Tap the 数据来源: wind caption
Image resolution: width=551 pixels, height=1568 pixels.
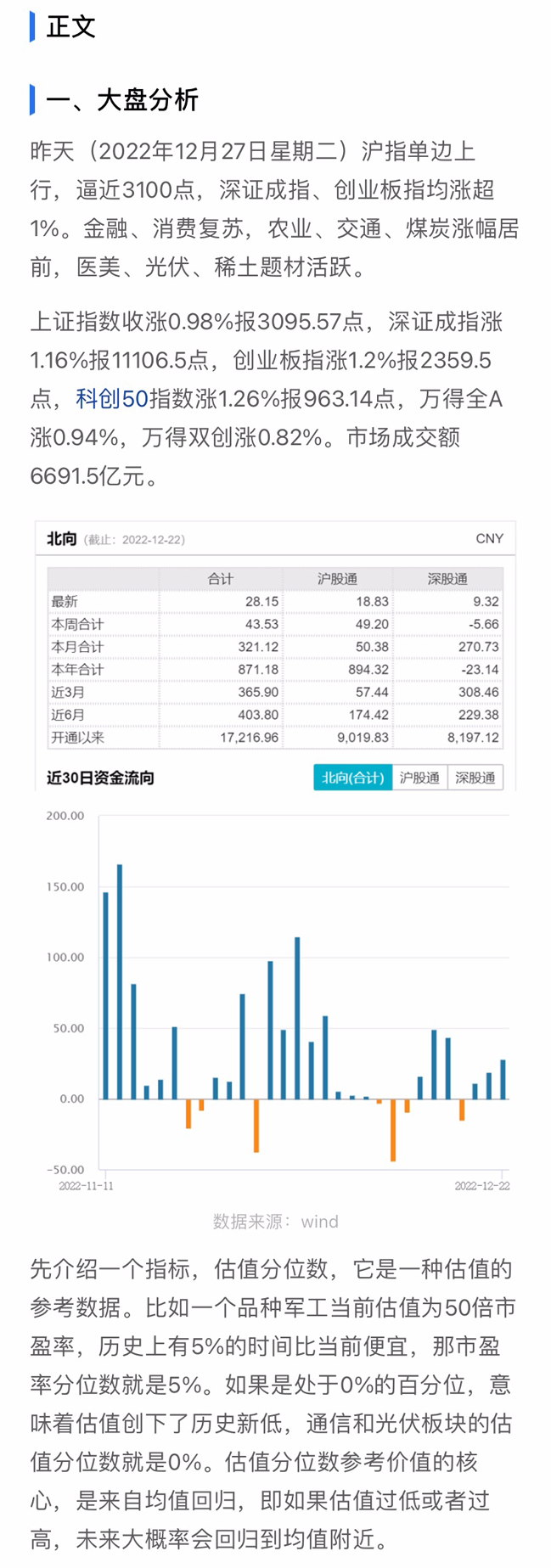pyautogui.click(x=275, y=1222)
